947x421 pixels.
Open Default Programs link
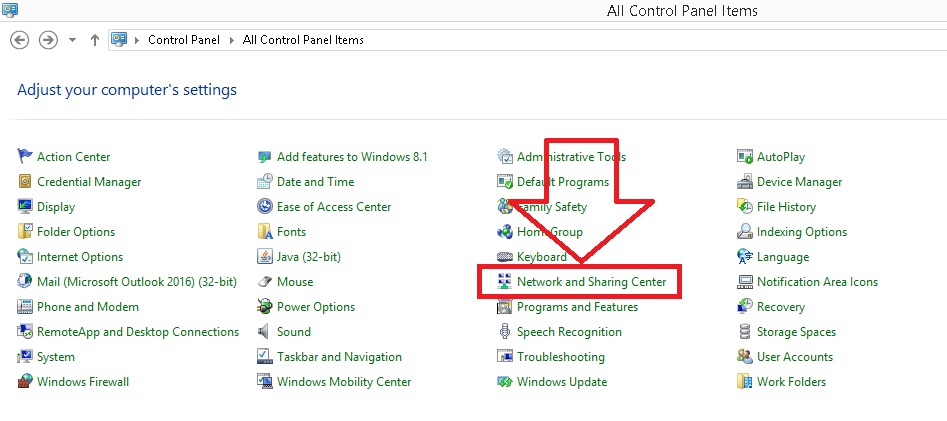point(563,182)
